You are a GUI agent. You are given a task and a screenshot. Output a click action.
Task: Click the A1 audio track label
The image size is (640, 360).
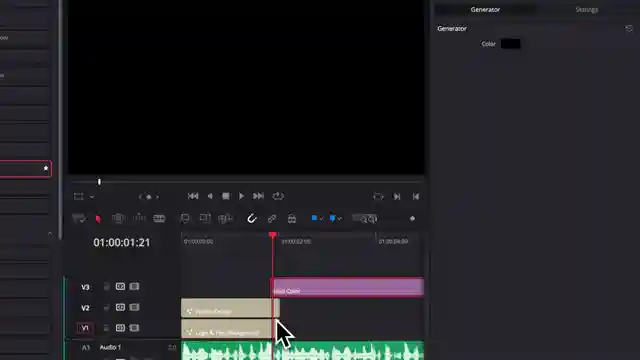pos(86,348)
